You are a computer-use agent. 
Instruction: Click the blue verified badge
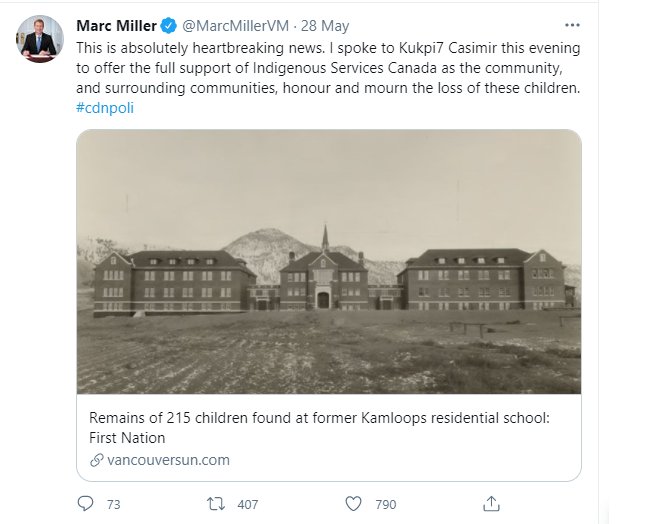coord(168,26)
